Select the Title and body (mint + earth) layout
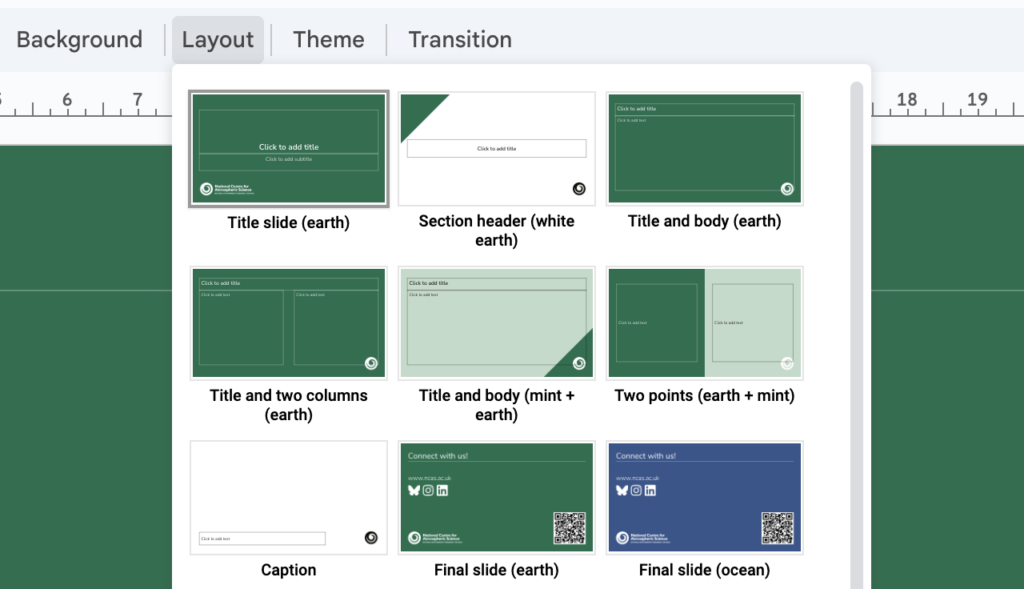The height and width of the screenshot is (589, 1024). [496, 323]
